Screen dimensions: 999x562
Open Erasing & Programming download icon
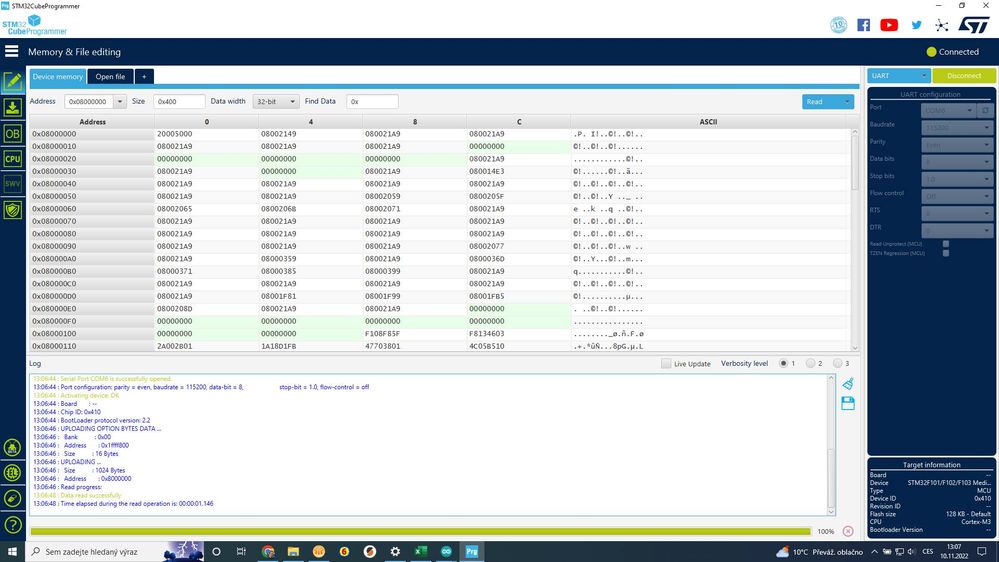pos(13,108)
